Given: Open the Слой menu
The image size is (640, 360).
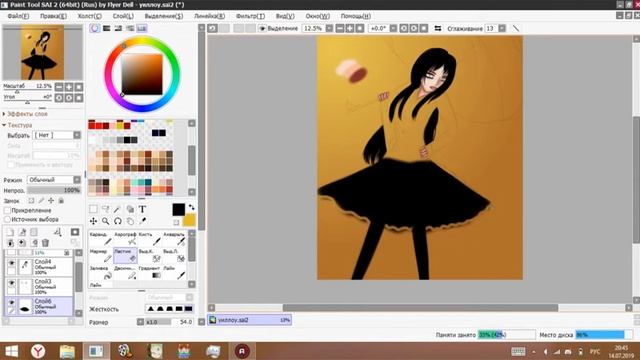Looking at the screenshot, I should tap(123, 16).
